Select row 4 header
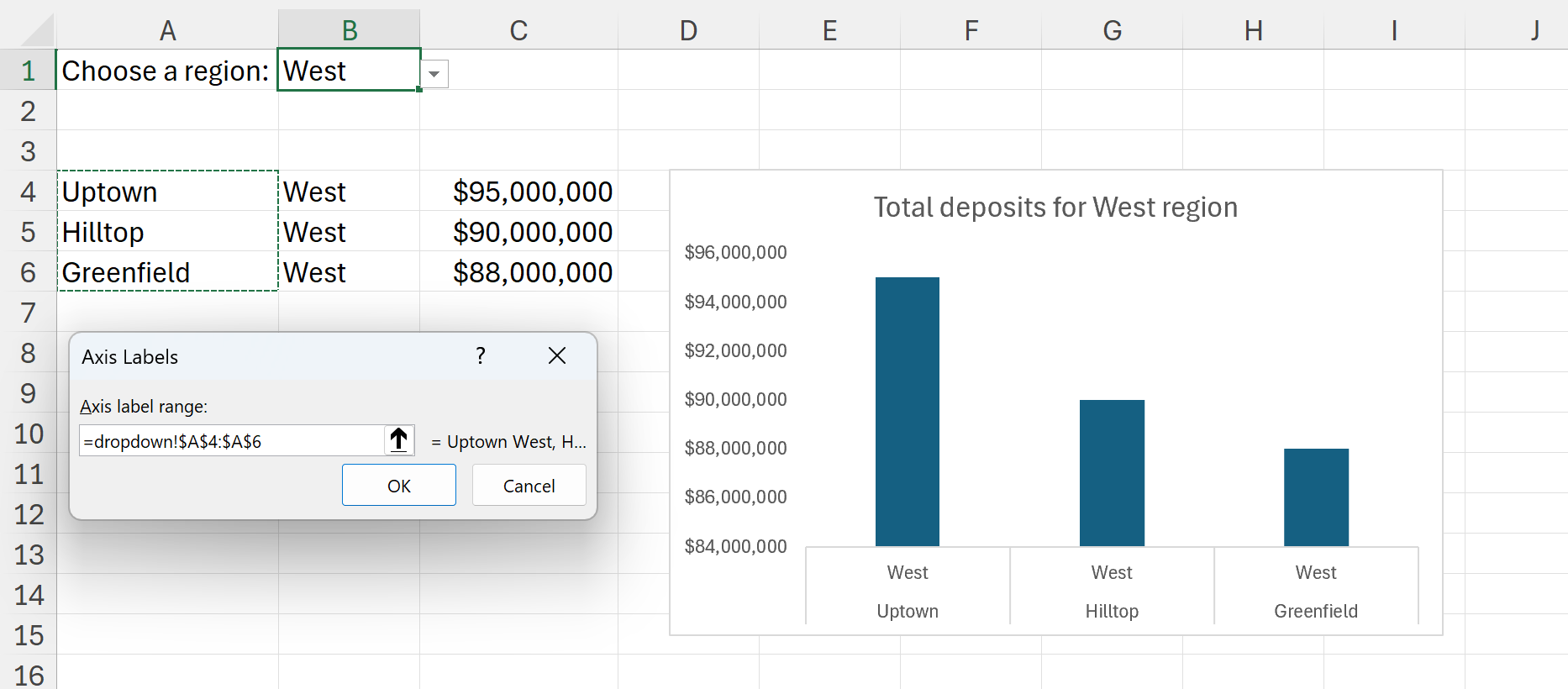 (x=28, y=192)
